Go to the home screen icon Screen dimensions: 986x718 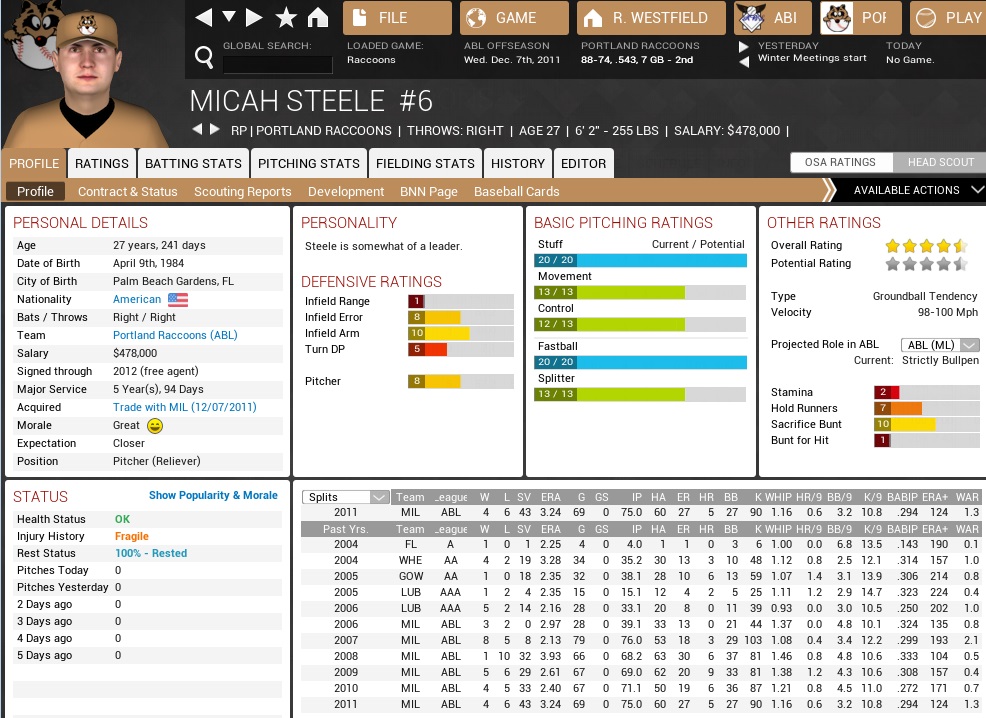coord(318,18)
